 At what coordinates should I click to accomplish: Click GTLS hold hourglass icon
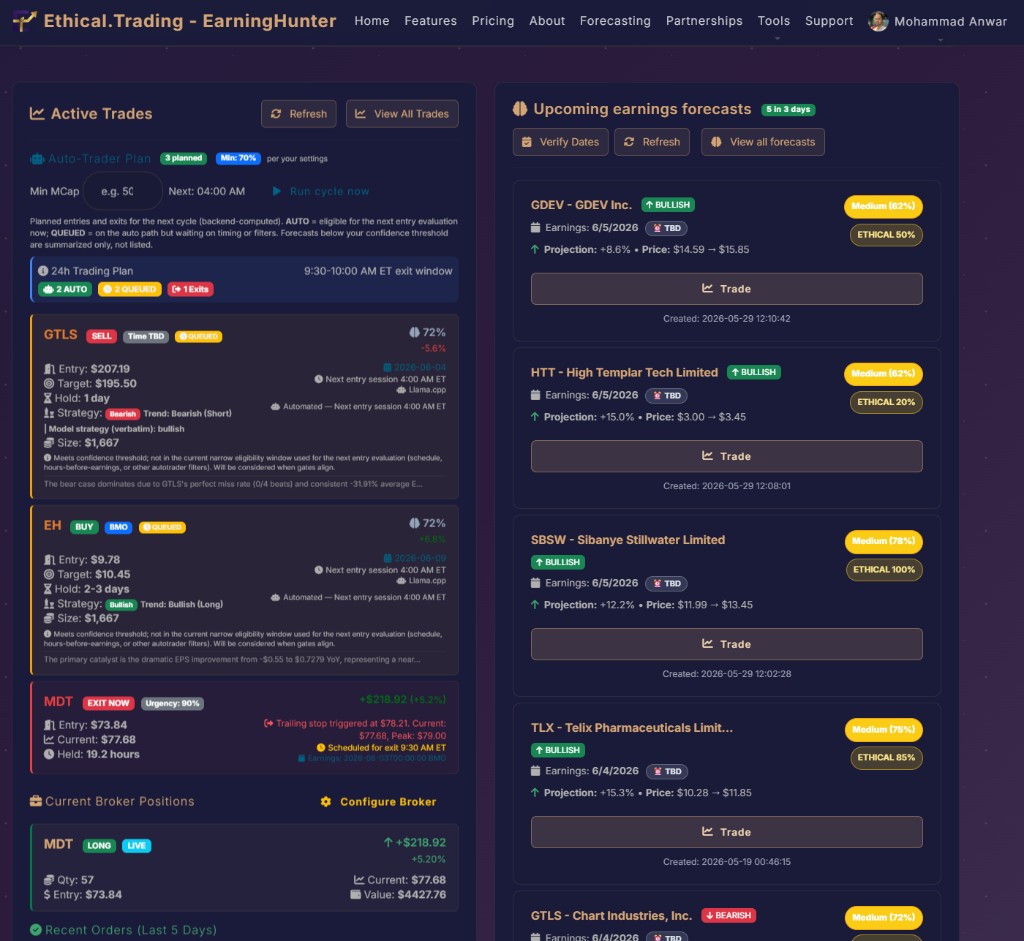coord(48,398)
